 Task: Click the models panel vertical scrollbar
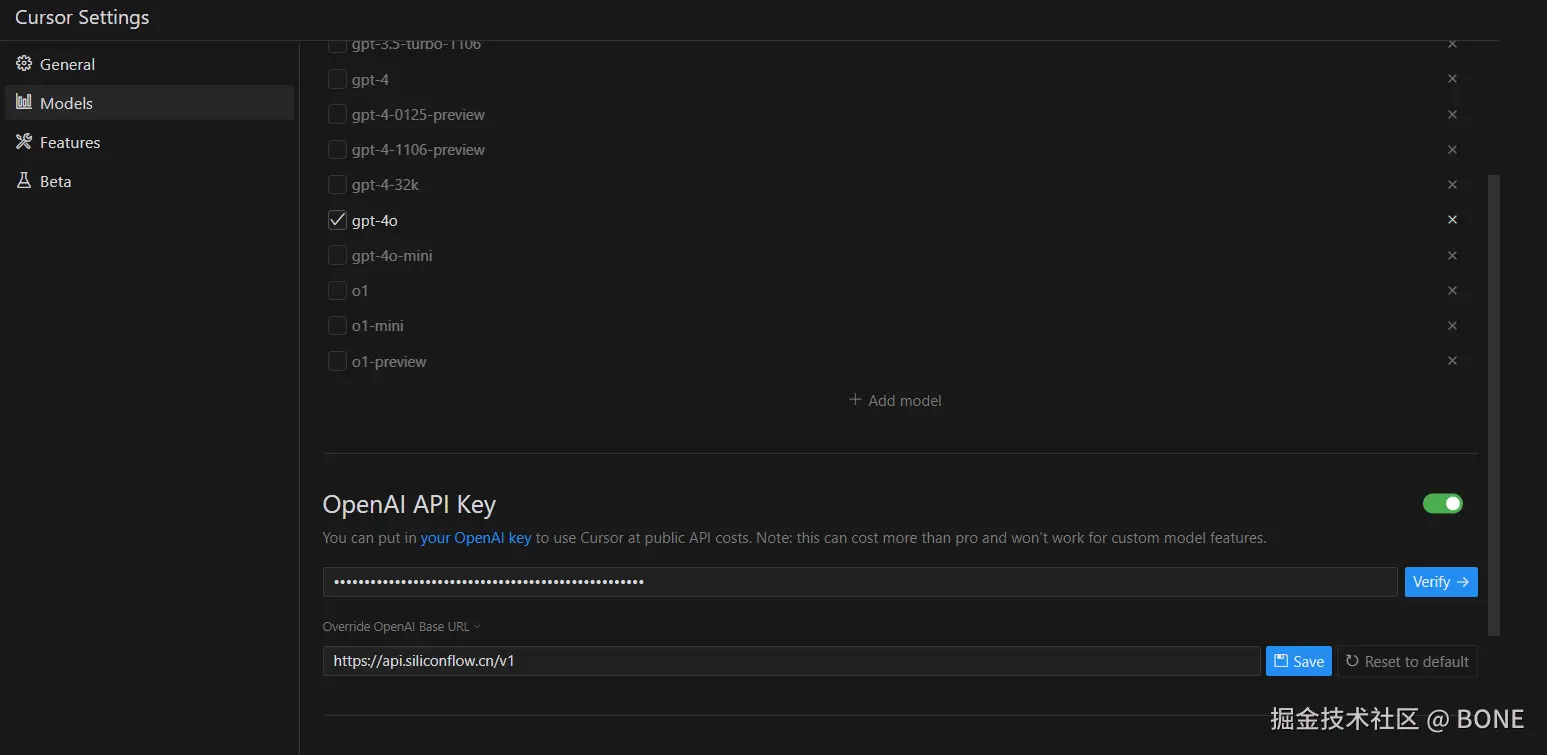[x=1494, y=405]
